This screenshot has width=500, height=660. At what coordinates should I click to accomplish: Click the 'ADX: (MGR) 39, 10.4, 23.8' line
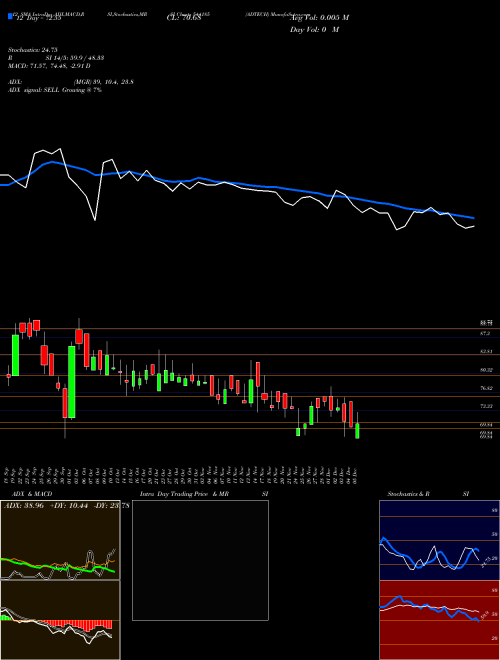point(71,82)
